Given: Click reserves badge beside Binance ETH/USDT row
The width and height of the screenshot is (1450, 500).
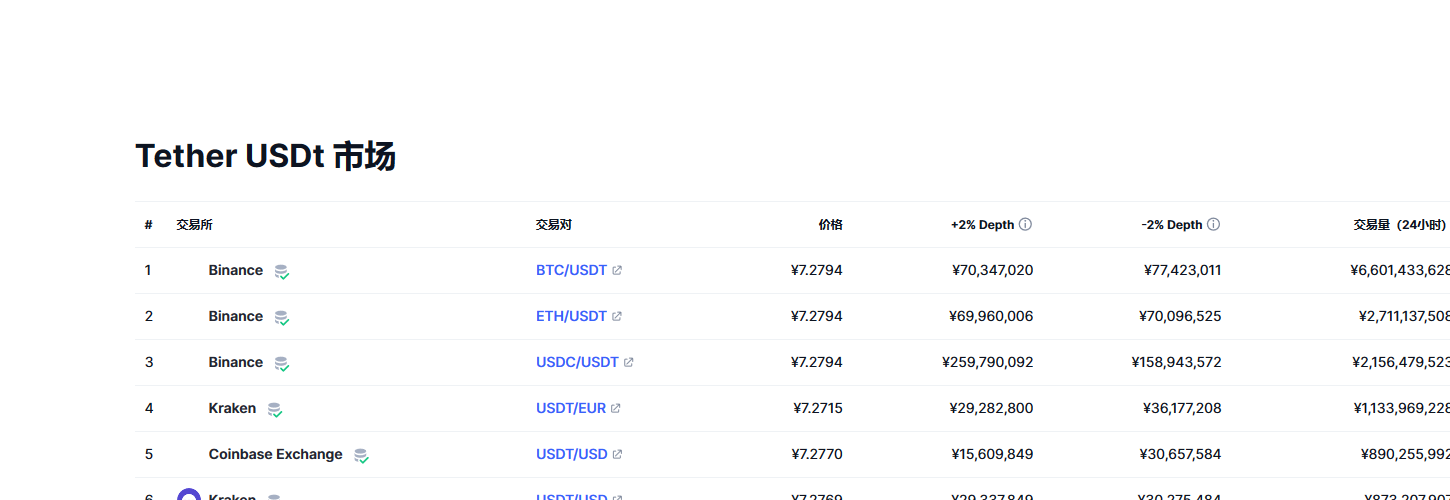Looking at the screenshot, I should (x=282, y=317).
